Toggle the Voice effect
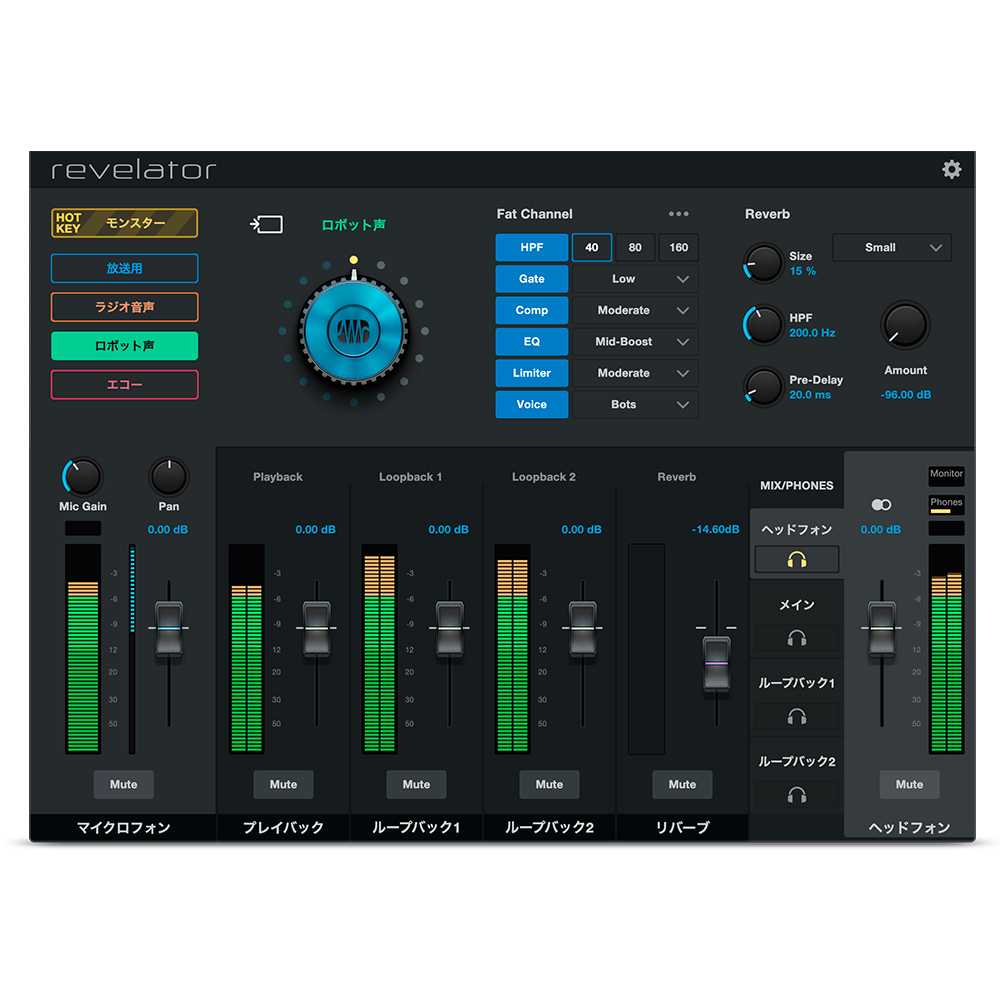This screenshot has width=1000, height=1000. pos(531,404)
